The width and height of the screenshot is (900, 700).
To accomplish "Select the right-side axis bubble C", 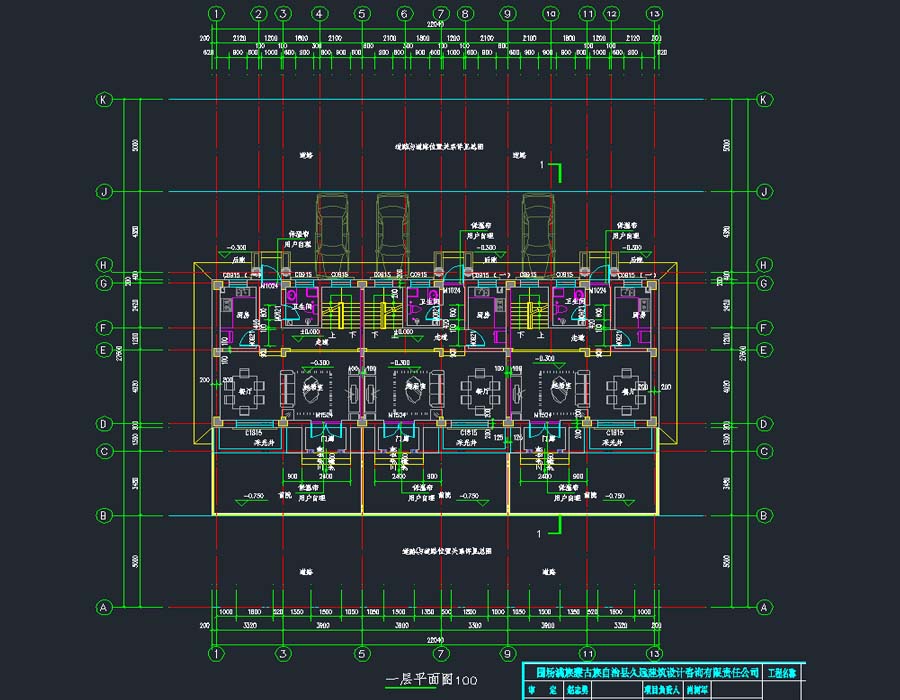I will (763, 452).
